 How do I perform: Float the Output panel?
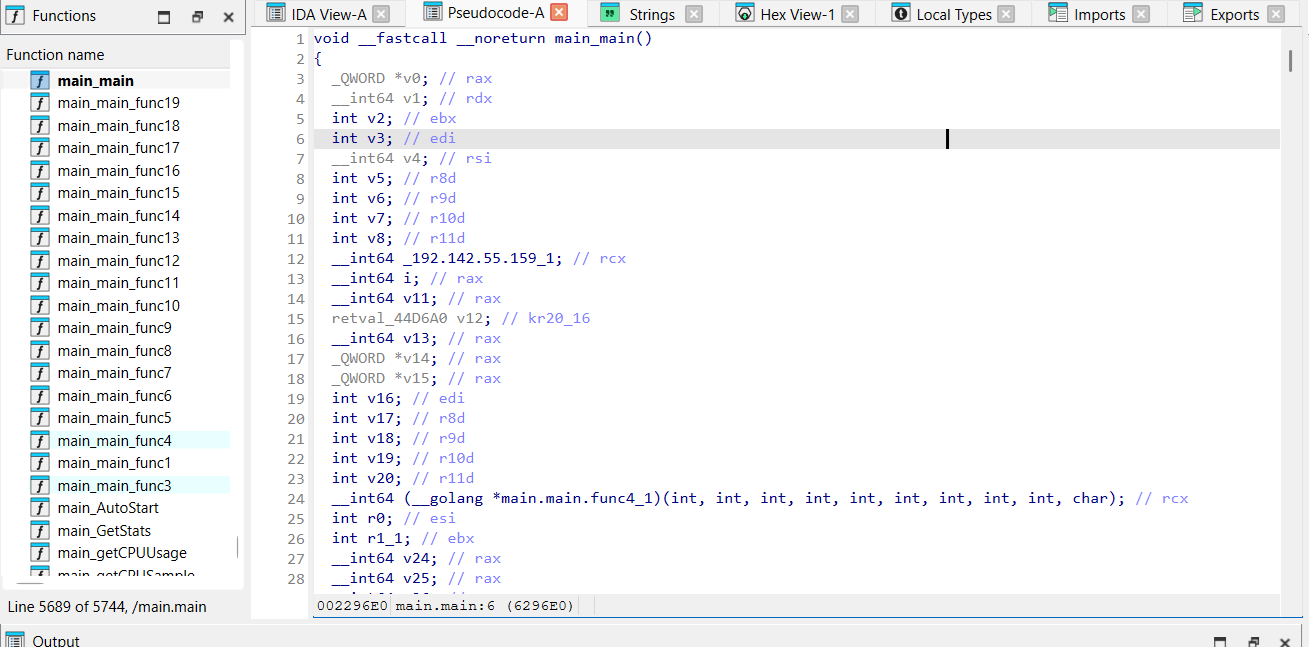(x=1253, y=641)
